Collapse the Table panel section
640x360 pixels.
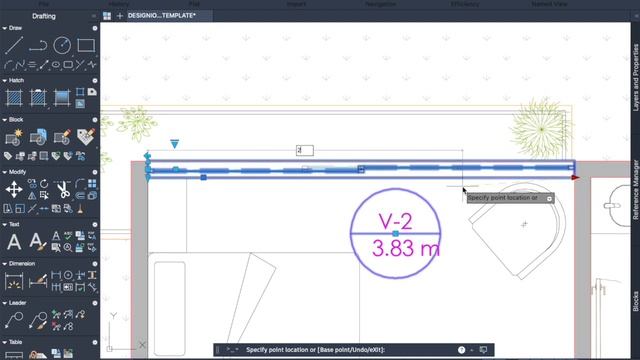[x=4, y=342]
